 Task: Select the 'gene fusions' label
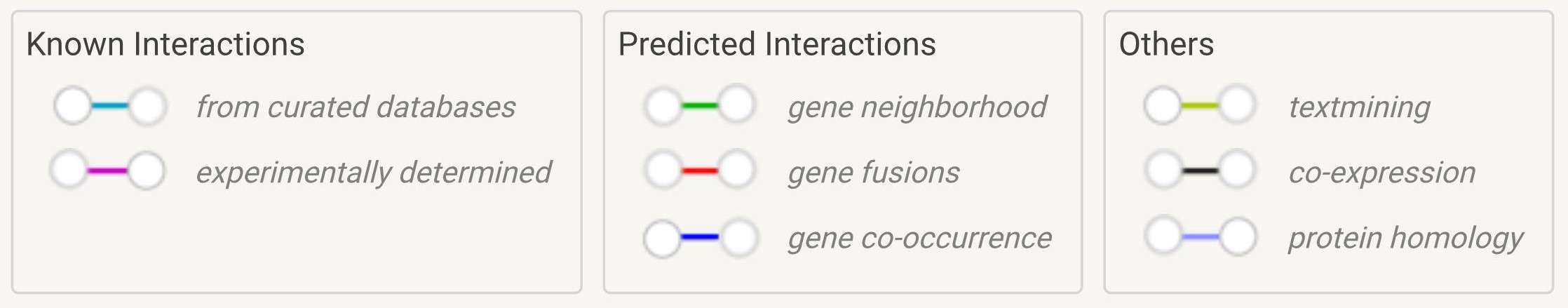pos(873,173)
